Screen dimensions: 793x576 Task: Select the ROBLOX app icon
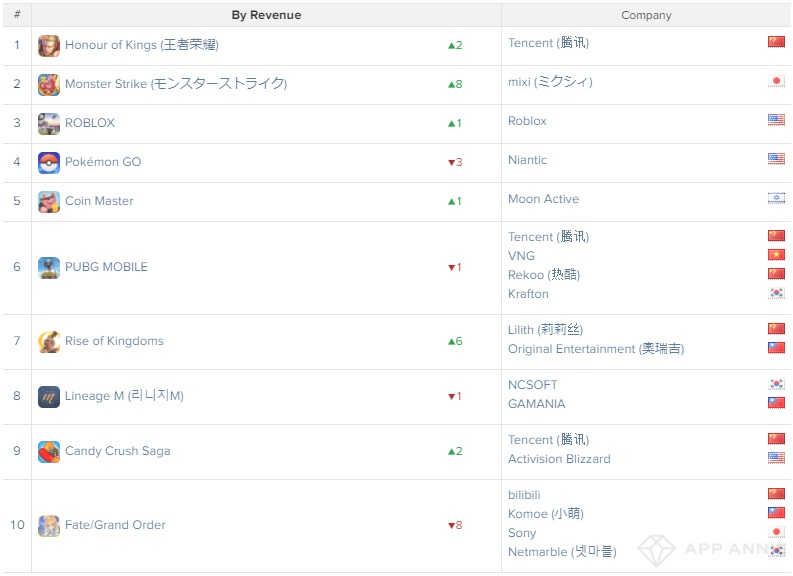pyautogui.click(x=49, y=123)
